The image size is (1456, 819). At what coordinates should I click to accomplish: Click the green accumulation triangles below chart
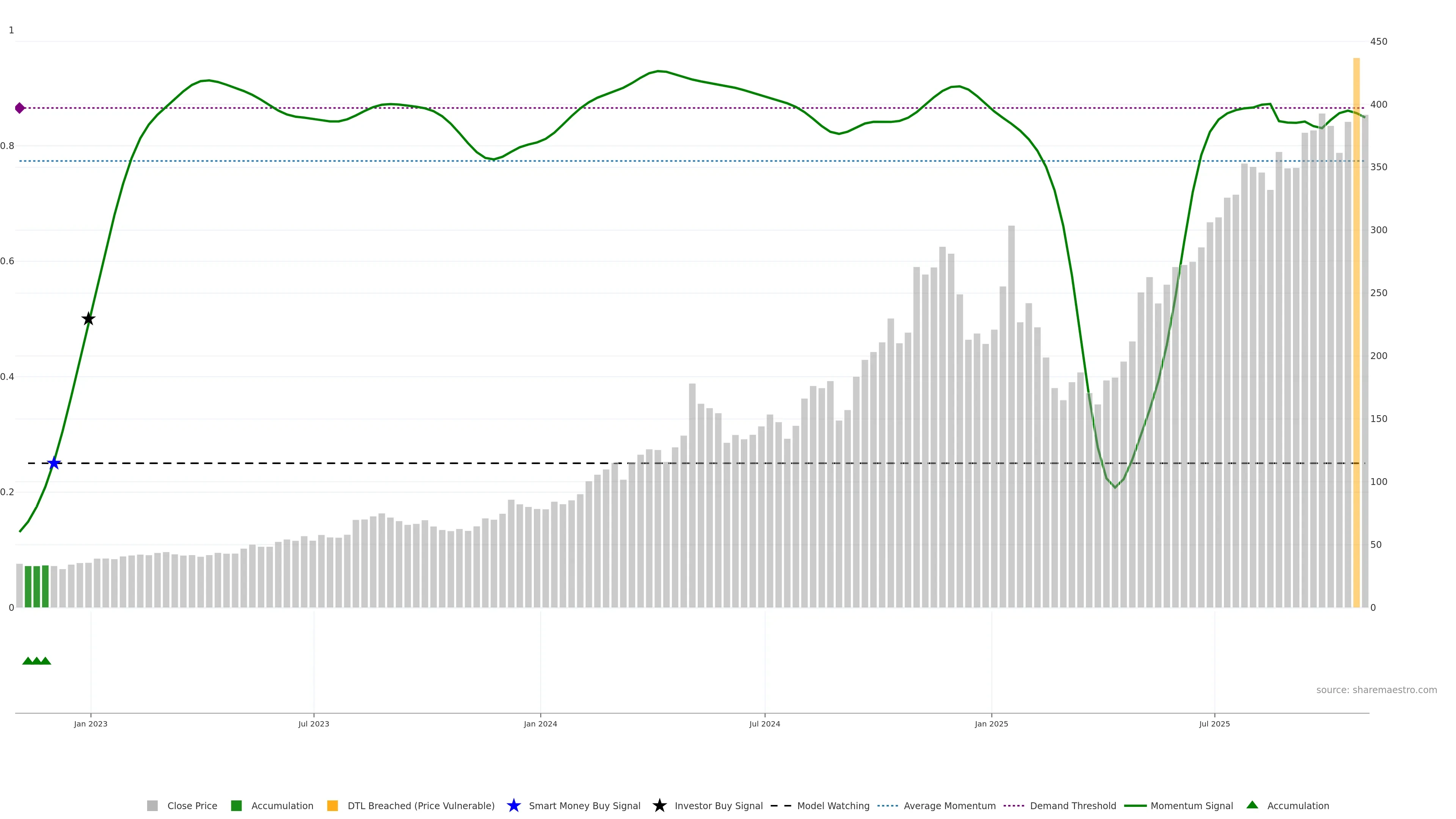coord(37,661)
